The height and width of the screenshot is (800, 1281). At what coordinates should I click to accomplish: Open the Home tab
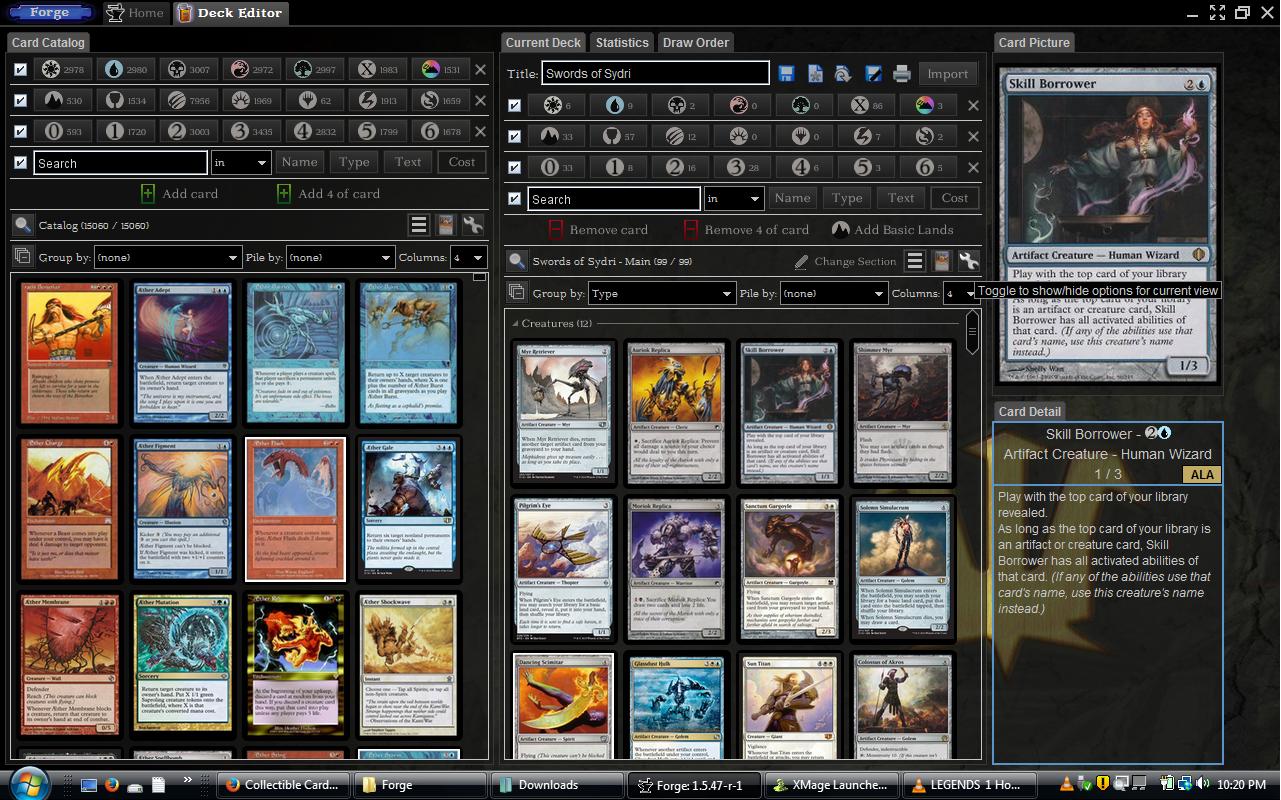coord(135,13)
